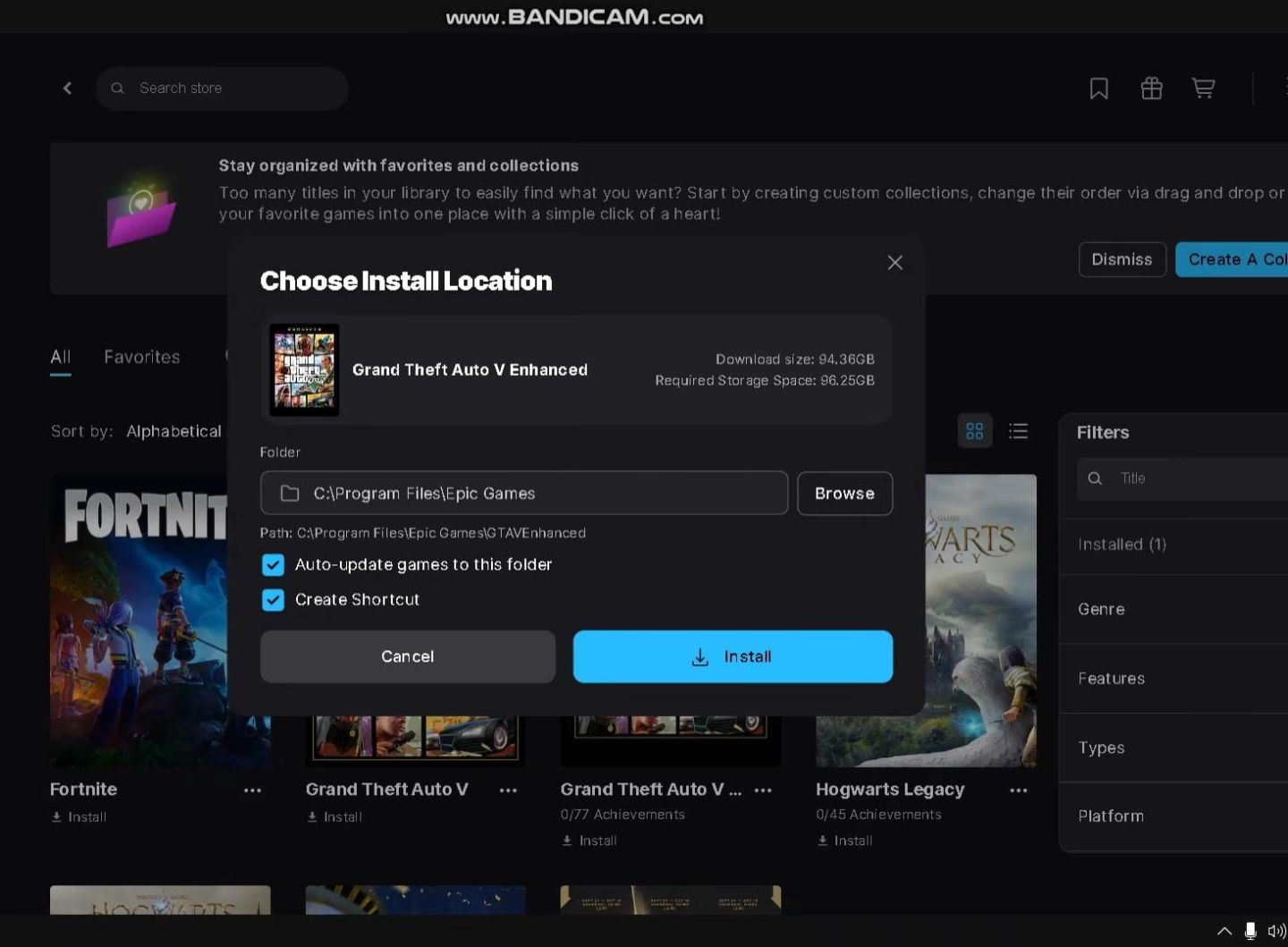The height and width of the screenshot is (947, 1288).
Task: Uncheck the Create Shortcut checkbox
Action: 273,599
